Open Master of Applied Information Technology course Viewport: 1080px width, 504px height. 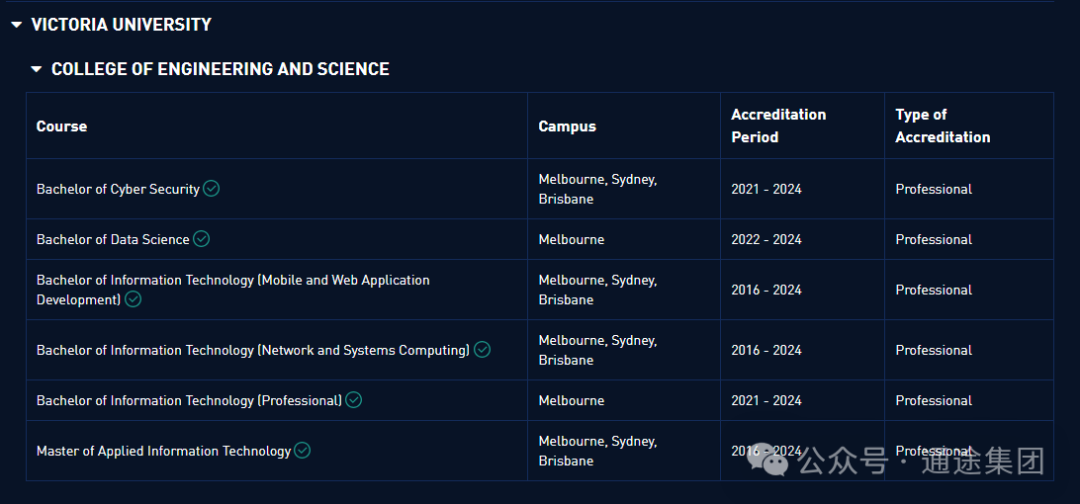point(163,451)
